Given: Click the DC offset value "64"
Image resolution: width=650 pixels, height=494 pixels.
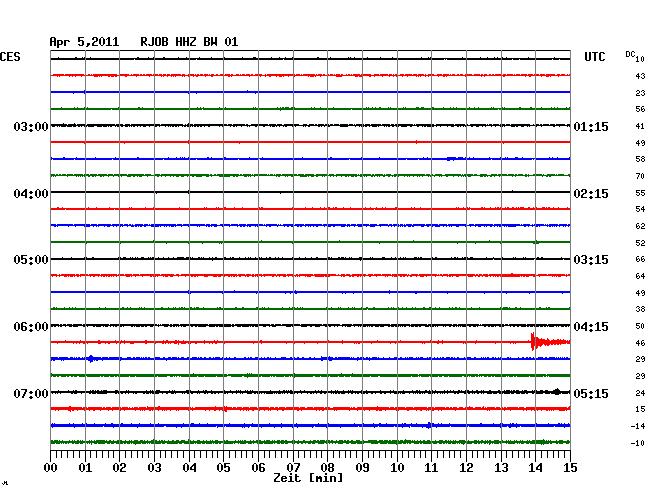Looking at the screenshot, I should (640, 276).
